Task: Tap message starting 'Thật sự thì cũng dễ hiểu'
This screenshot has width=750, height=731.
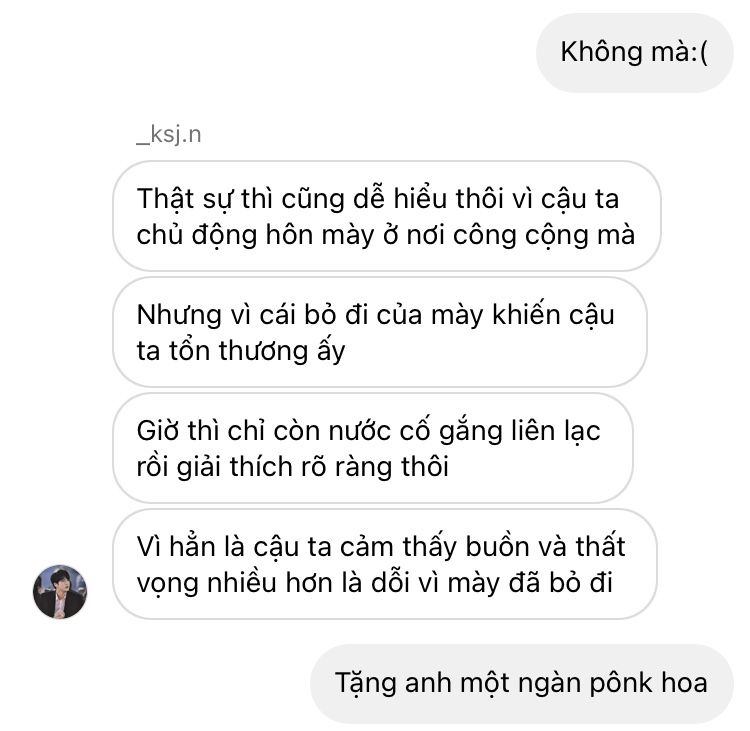Action: (387, 216)
